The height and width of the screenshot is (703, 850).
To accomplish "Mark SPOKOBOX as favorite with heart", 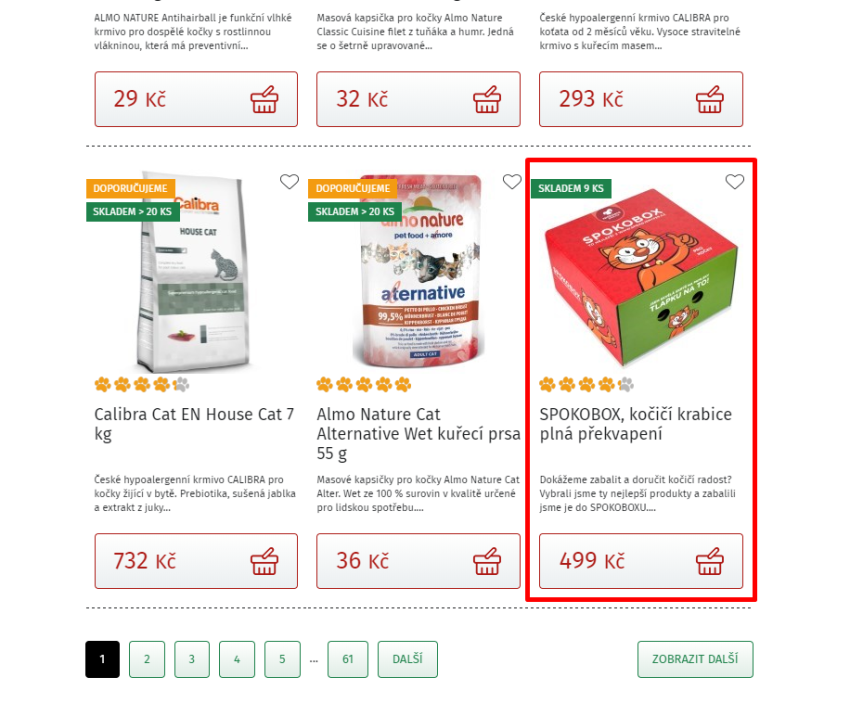I will pos(735,182).
